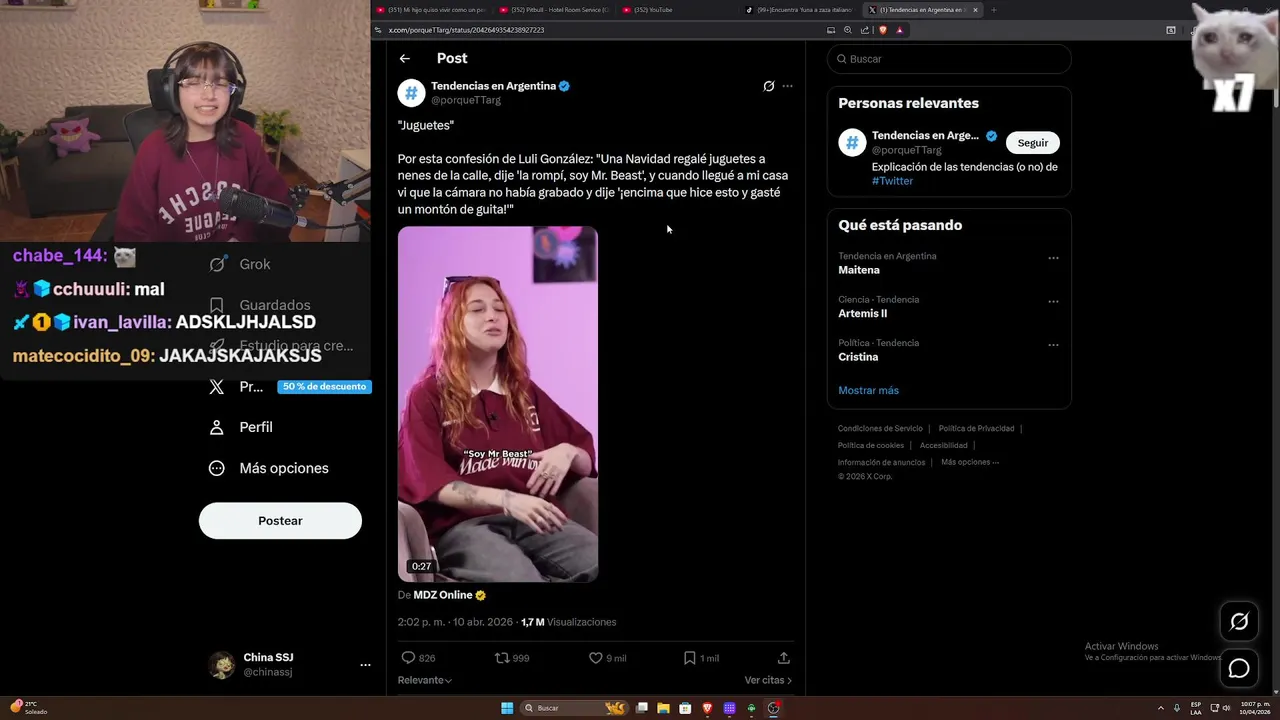This screenshot has height=720, width=1280.
Task: Open Condiciones de Servicio footer link
Action: 880,429
